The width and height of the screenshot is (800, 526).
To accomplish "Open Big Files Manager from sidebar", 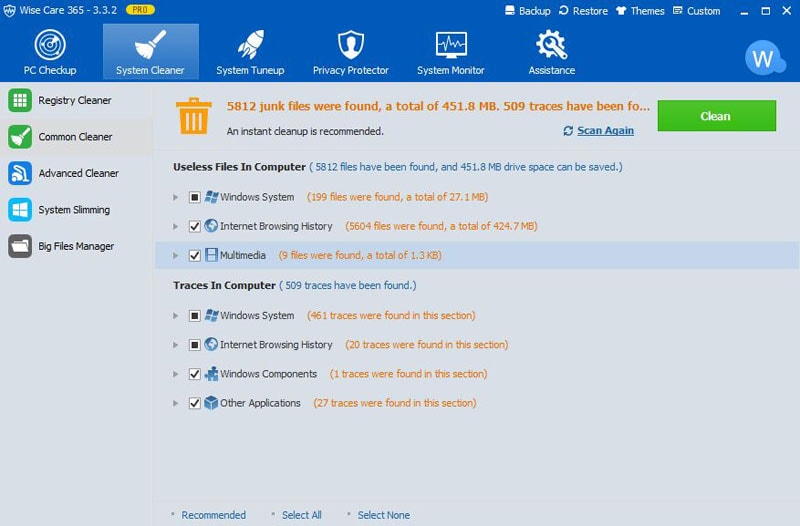I will click(x=76, y=246).
